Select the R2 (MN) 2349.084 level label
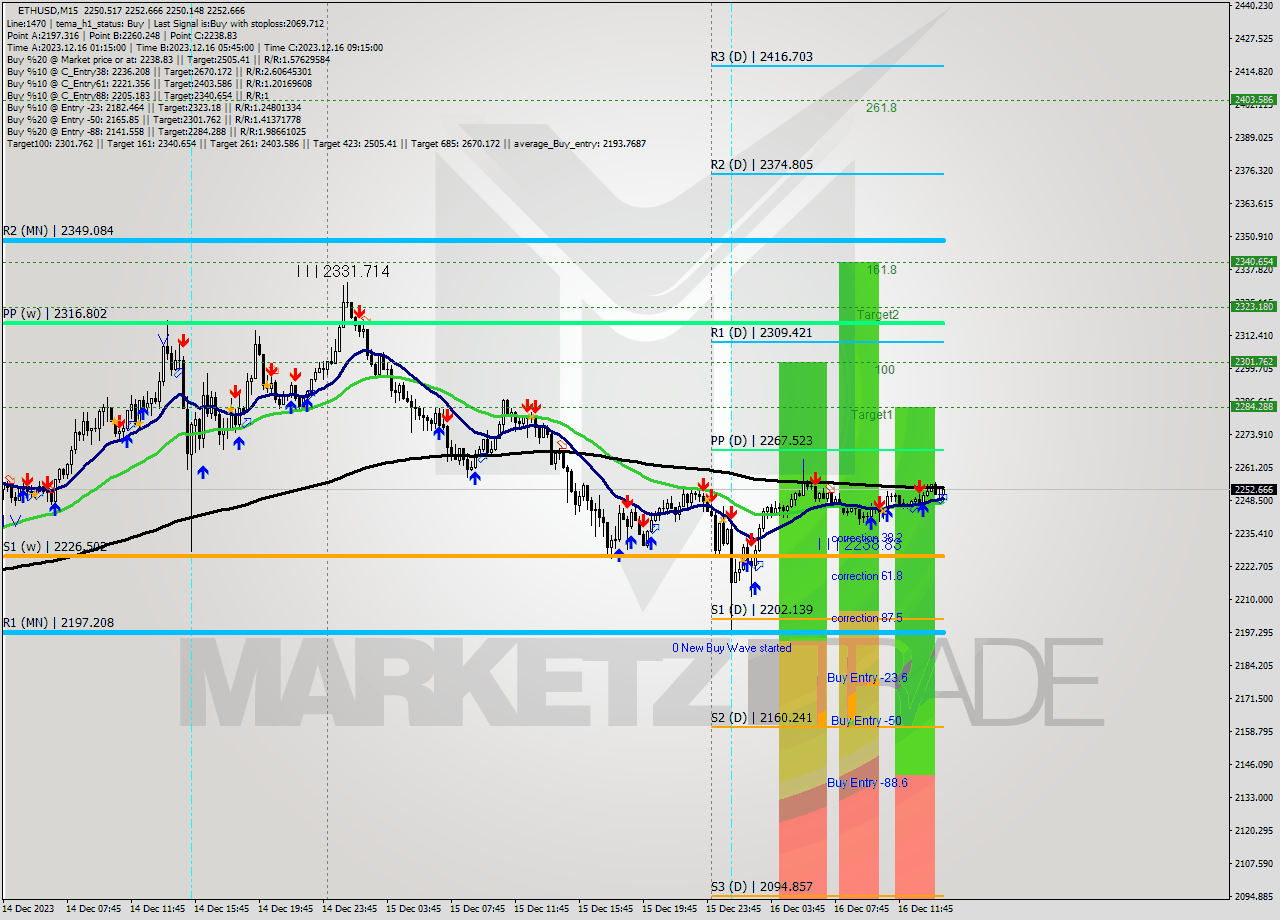Screen dimensions: 1280x920 [58, 230]
